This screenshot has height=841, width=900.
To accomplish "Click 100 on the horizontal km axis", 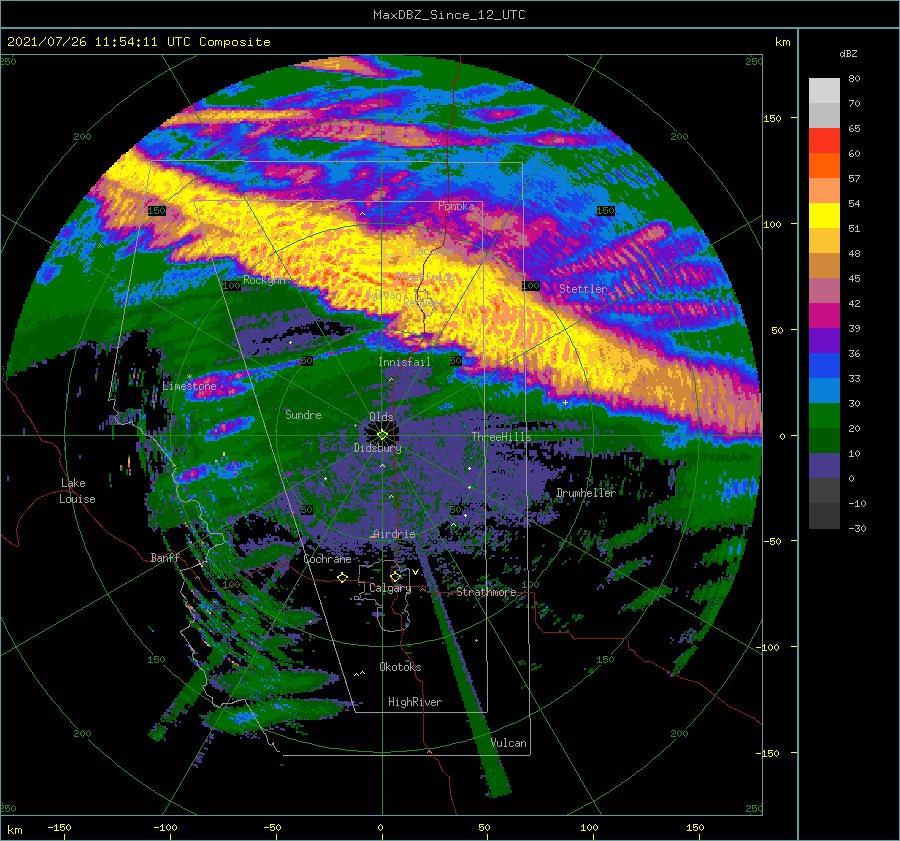I will click(x=589, y=827).
